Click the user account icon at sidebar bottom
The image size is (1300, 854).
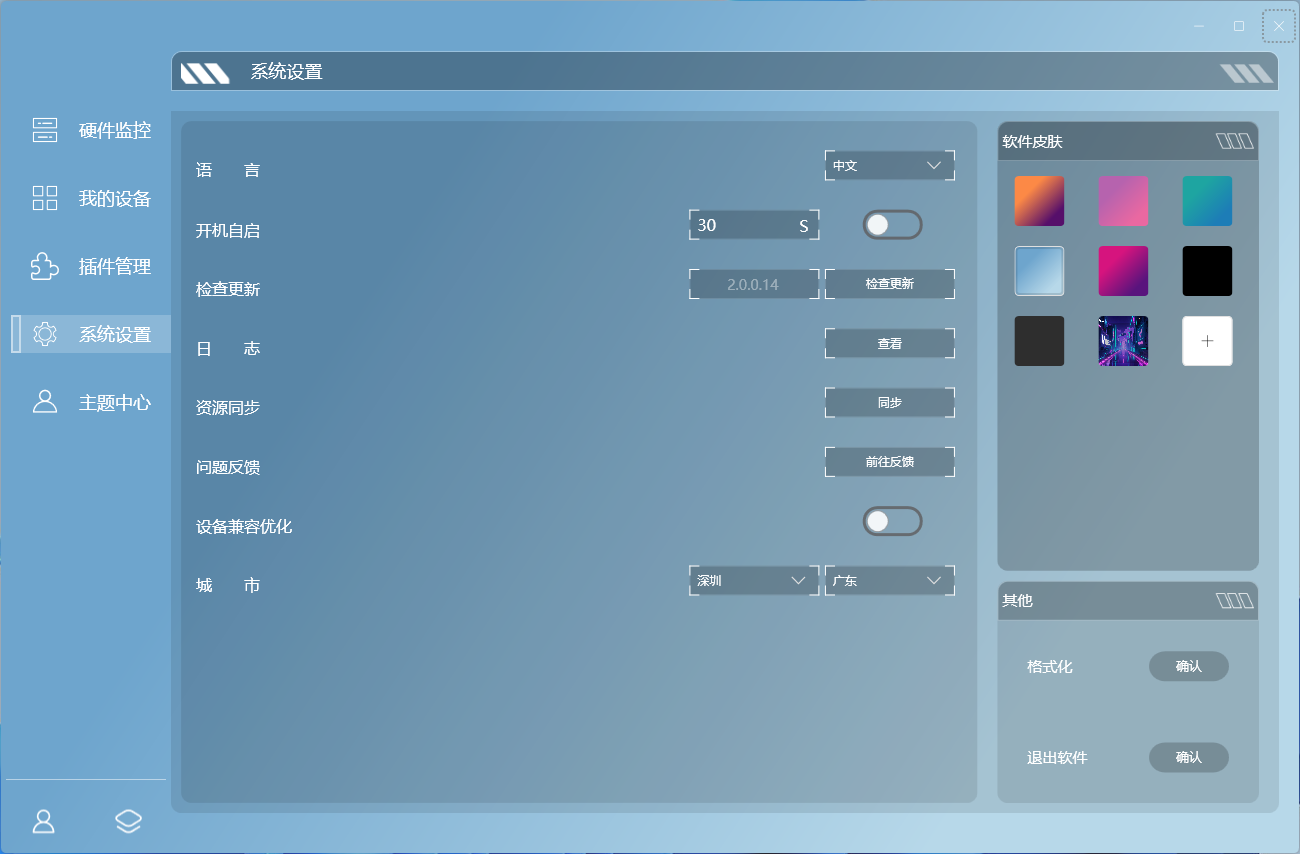44,821
